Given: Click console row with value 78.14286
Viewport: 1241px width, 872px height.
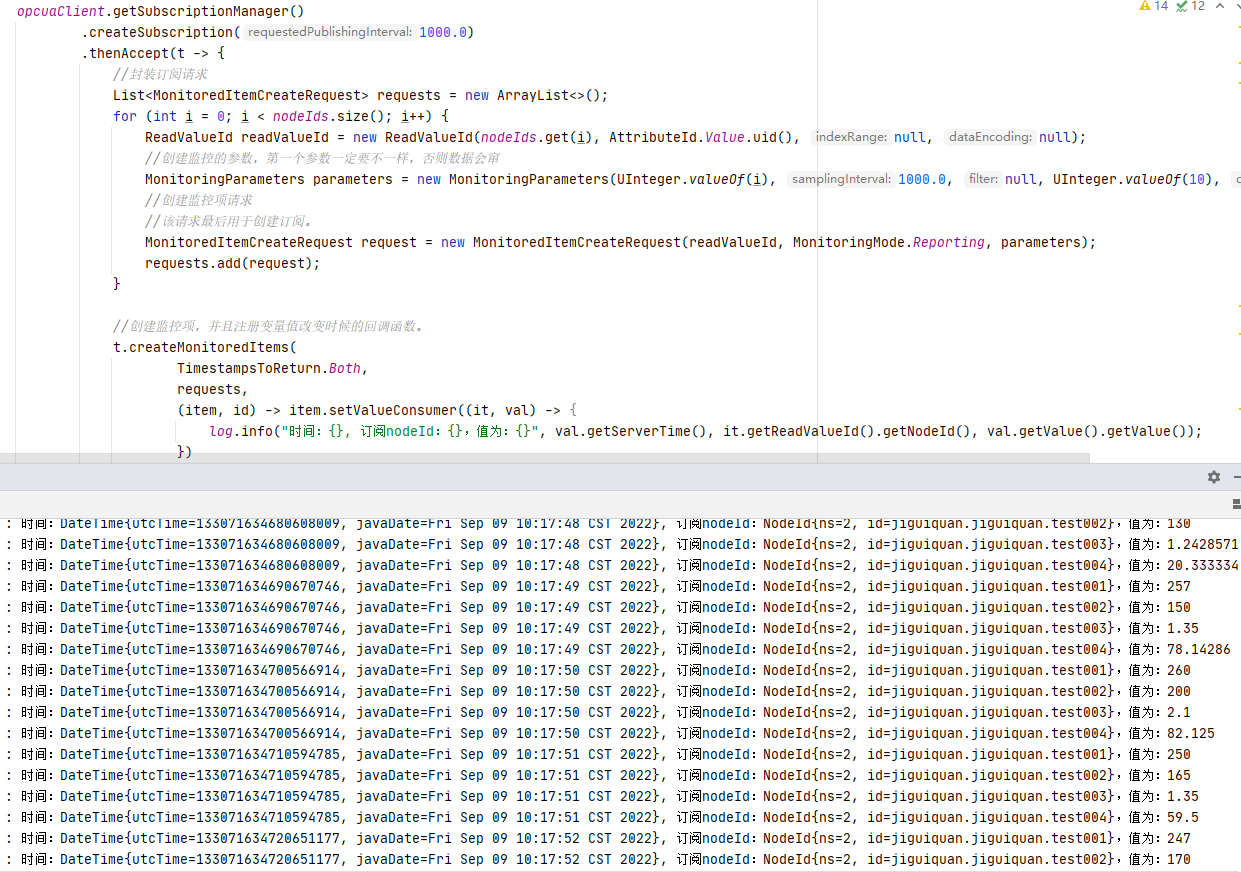Looking at the screenshot, I should tap(620, 649).
